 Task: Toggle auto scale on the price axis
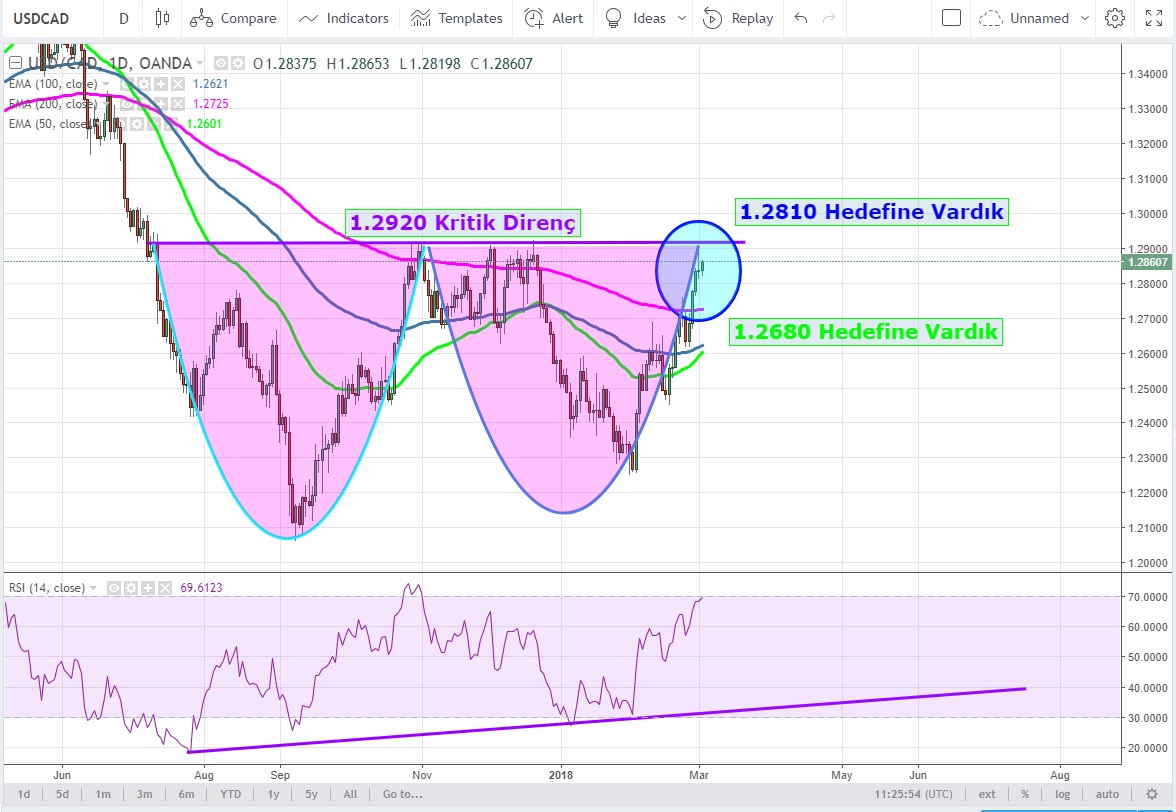(1107, 794)
